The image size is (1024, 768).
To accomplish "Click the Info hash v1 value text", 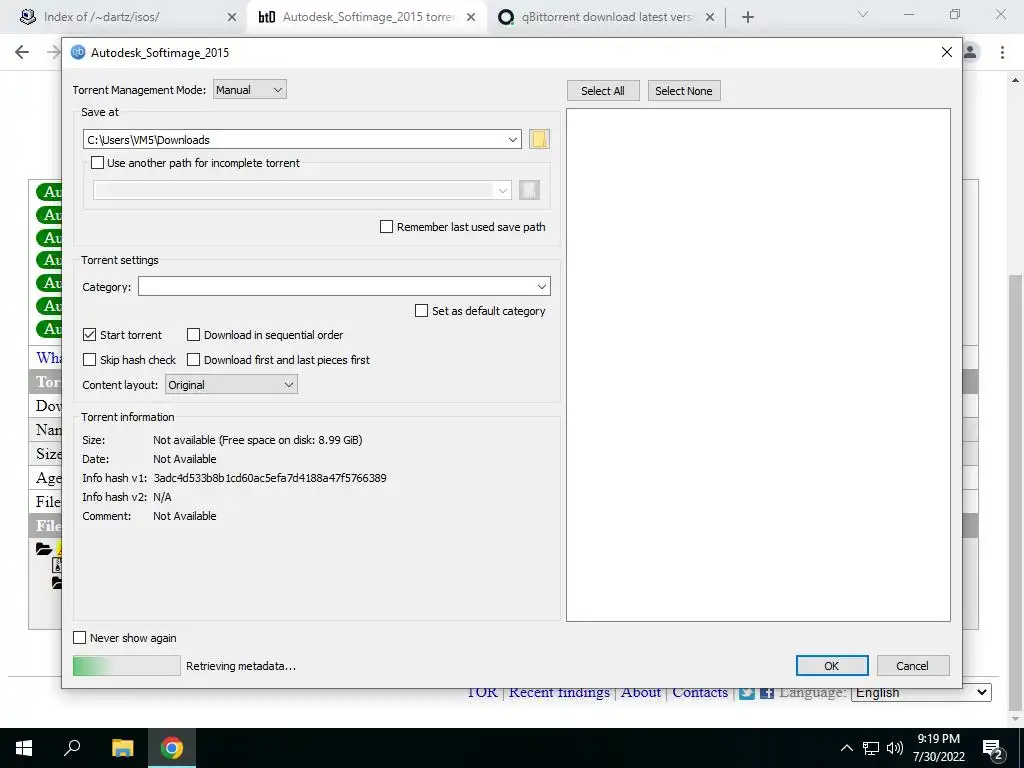I will (270, 478).
